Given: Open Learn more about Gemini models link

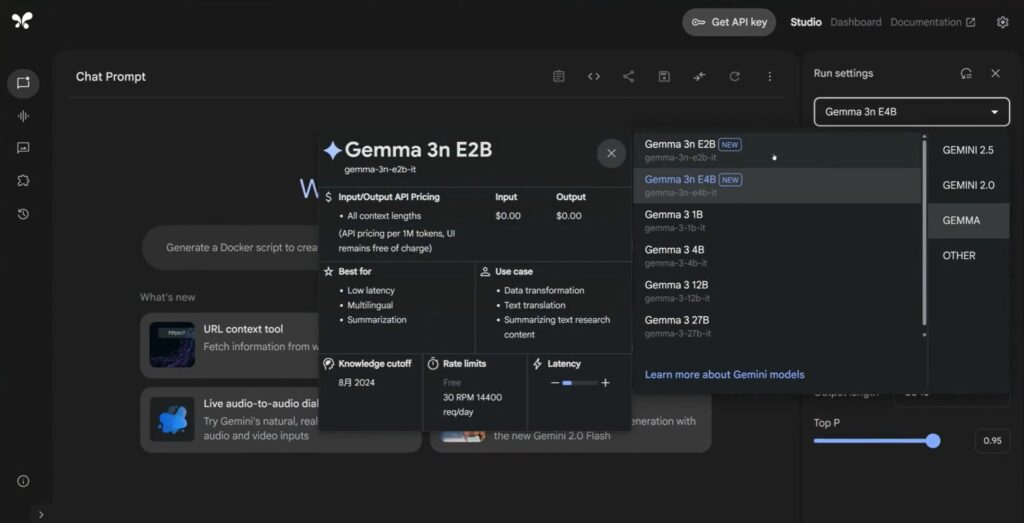Looking at the screenshot, I should pyautogui.click(x=724, y=375).
